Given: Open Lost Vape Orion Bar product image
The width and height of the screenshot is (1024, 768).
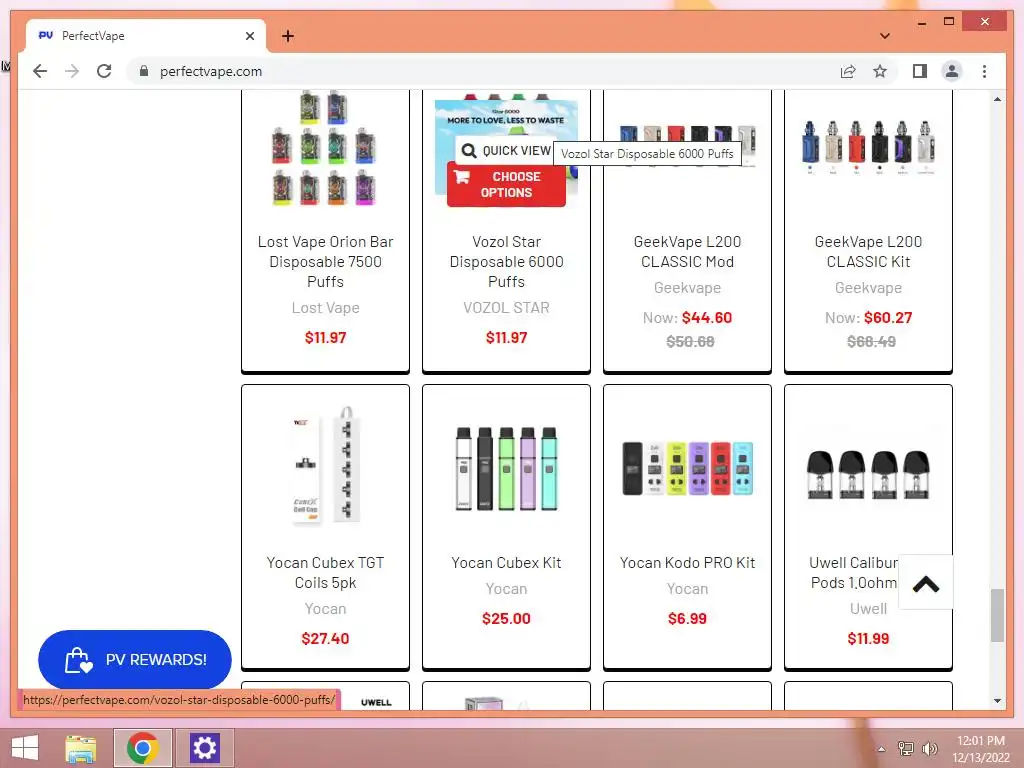Looking at the screenshot, I should click(325, 148).
